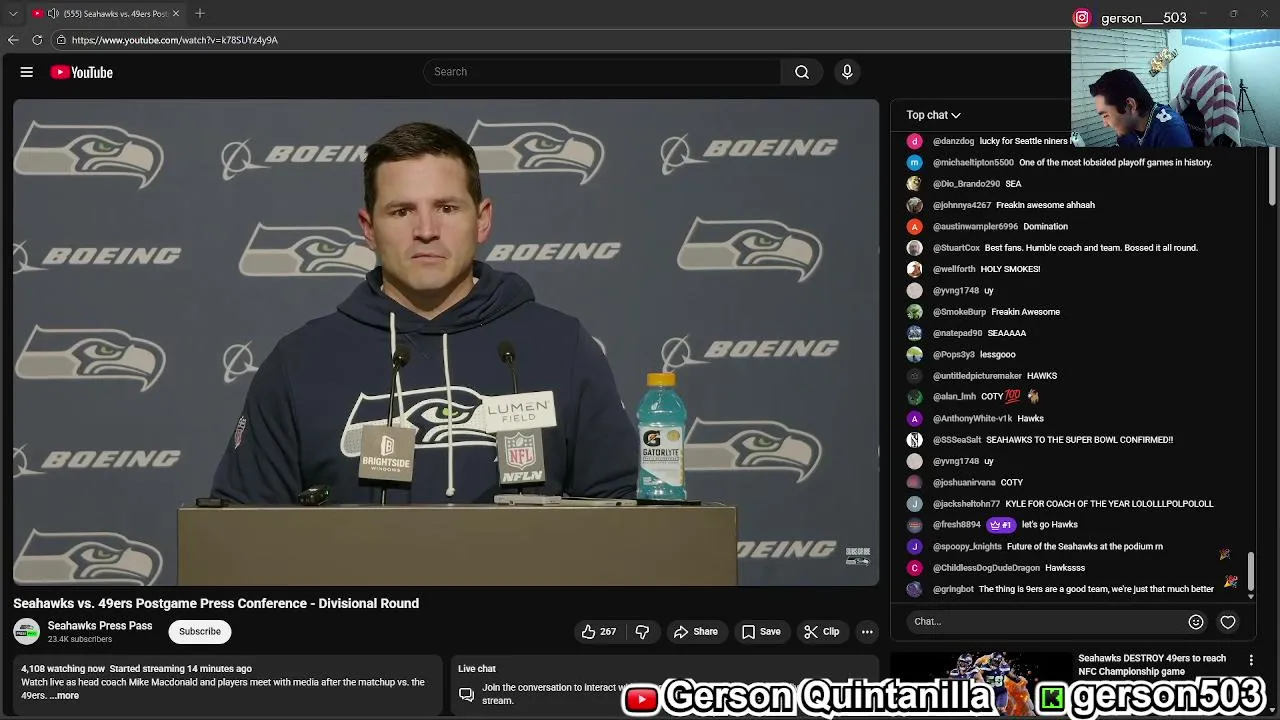Click username @untitledpicturemaker in chat
The width and height of the screenshot is (1280, 720).
pyautogui.click(x=977, y=376)
